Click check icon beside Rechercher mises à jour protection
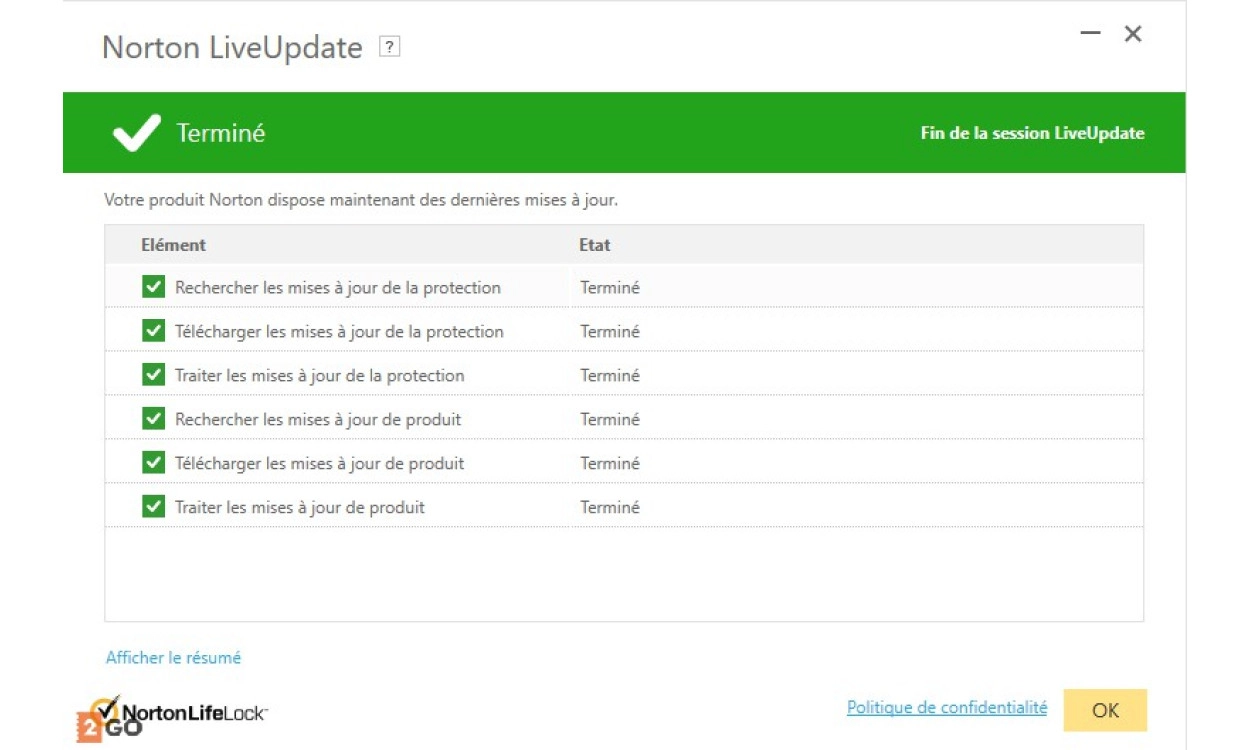The width and height of the screenshot is (1250, 750). click(153, 287)
